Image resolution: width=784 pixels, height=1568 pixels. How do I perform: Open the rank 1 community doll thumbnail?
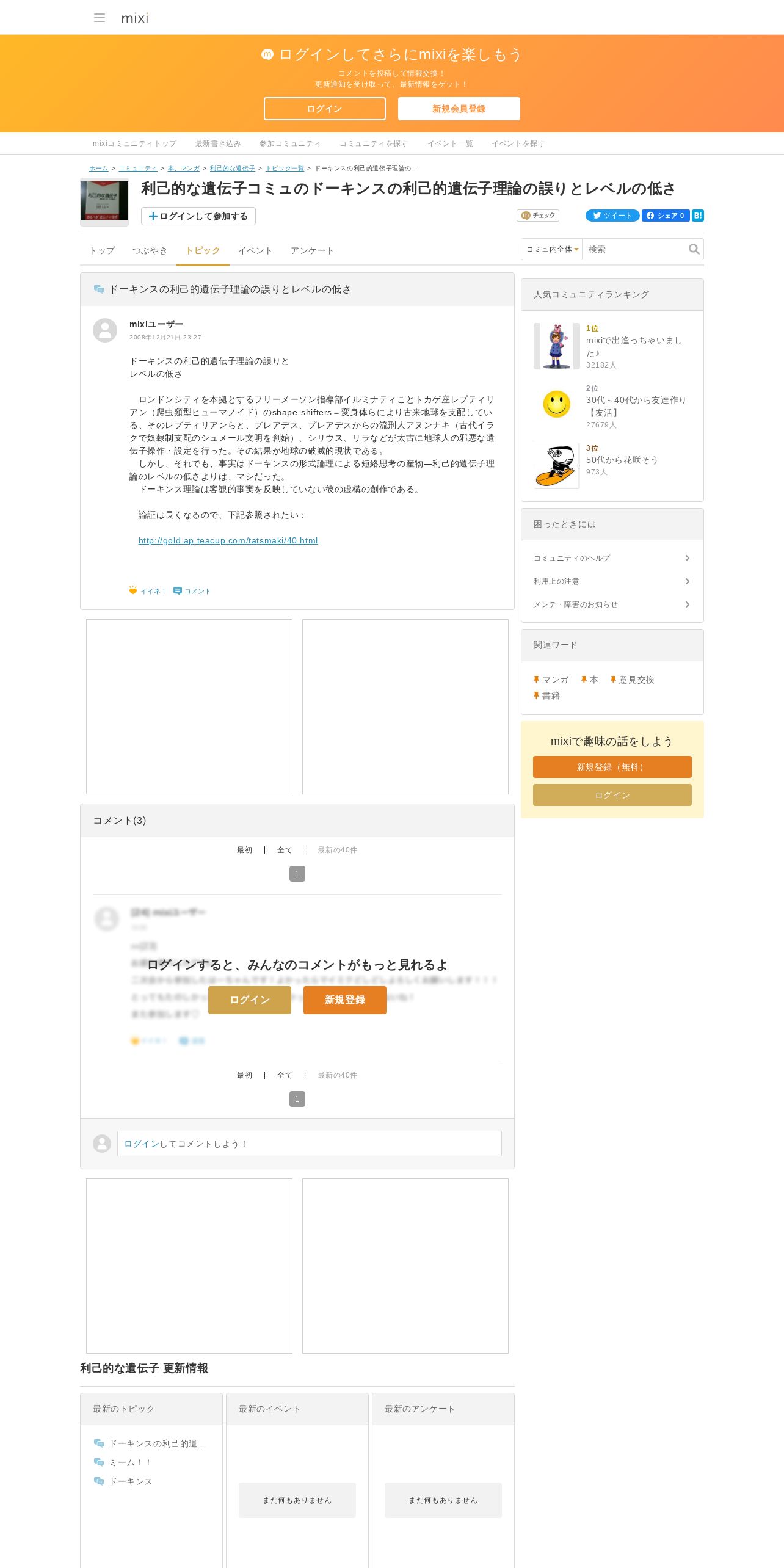(557, 346)
